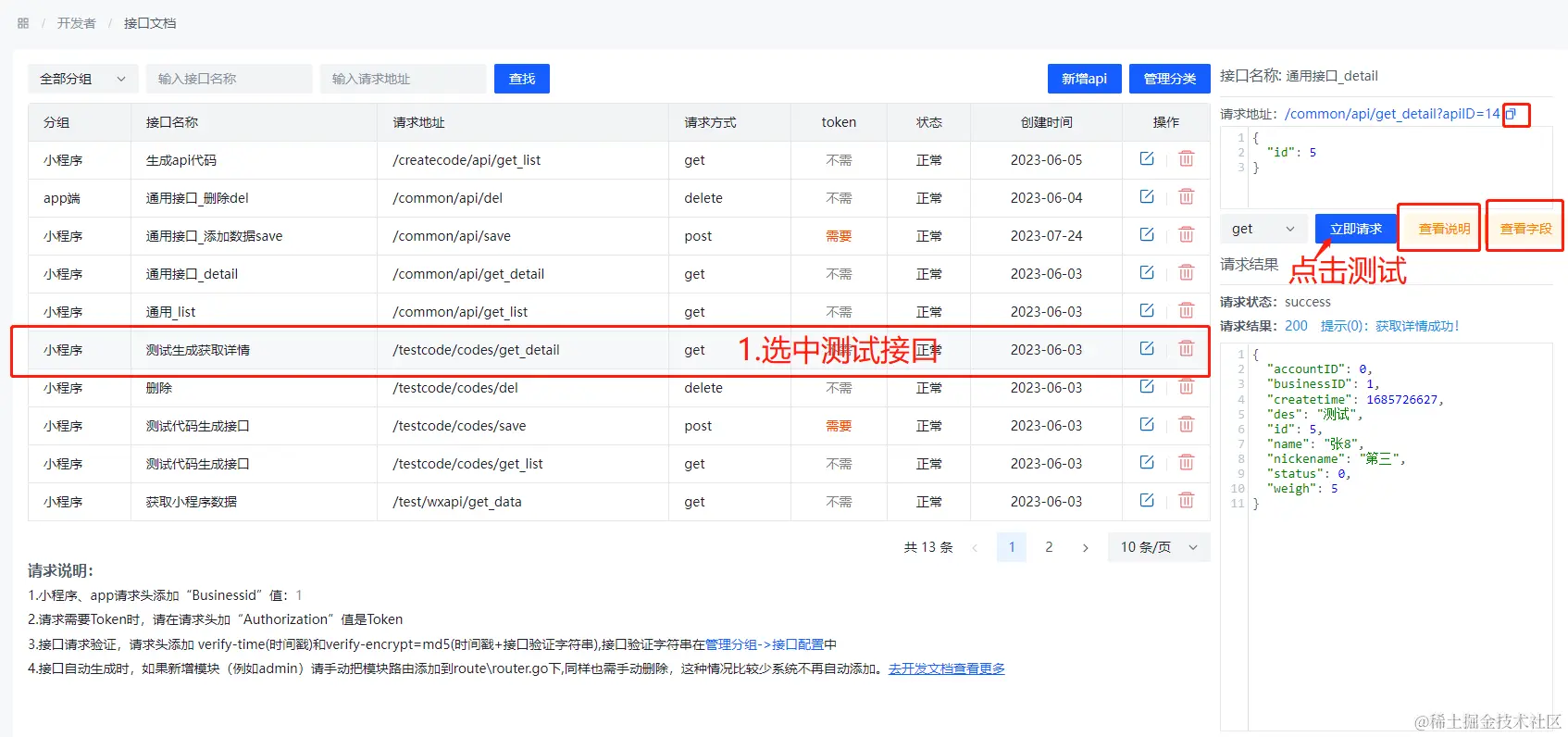Focus the 输入请求地址 search field
Image resolution: width=1568 pixels, height=737 pixels.
[x=403, y=79]
